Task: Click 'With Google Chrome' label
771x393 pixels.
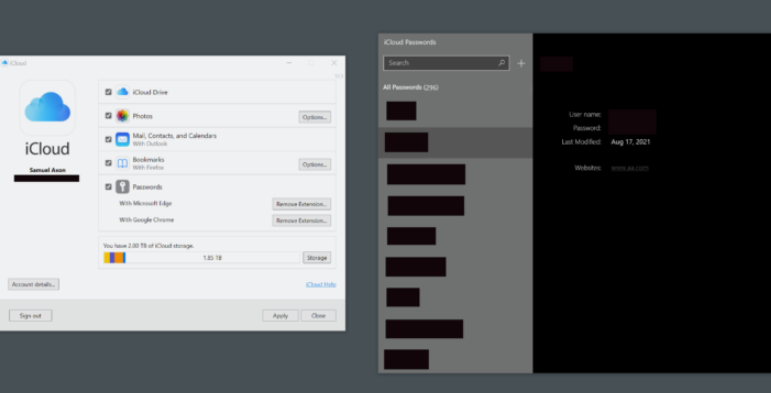Action: click(x=147, y=220)
